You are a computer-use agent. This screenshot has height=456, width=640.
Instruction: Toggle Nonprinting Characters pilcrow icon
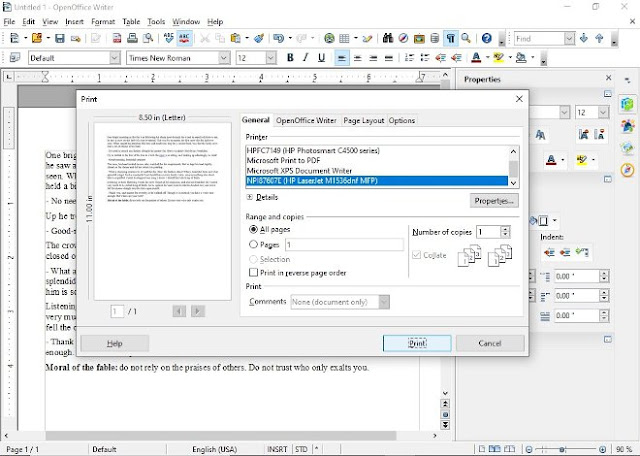[450, 39]
